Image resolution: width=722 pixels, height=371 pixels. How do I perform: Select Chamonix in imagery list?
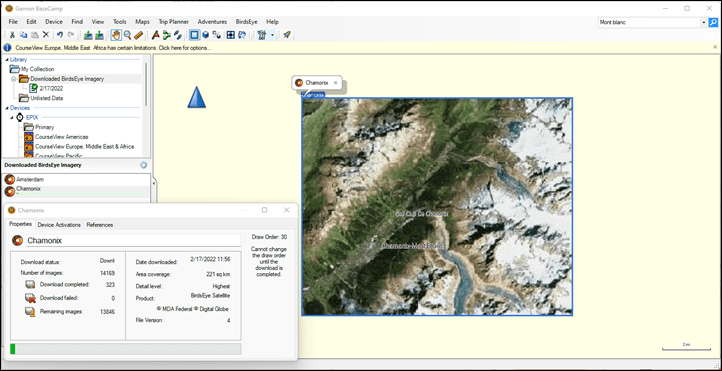(x=76, y=190)
